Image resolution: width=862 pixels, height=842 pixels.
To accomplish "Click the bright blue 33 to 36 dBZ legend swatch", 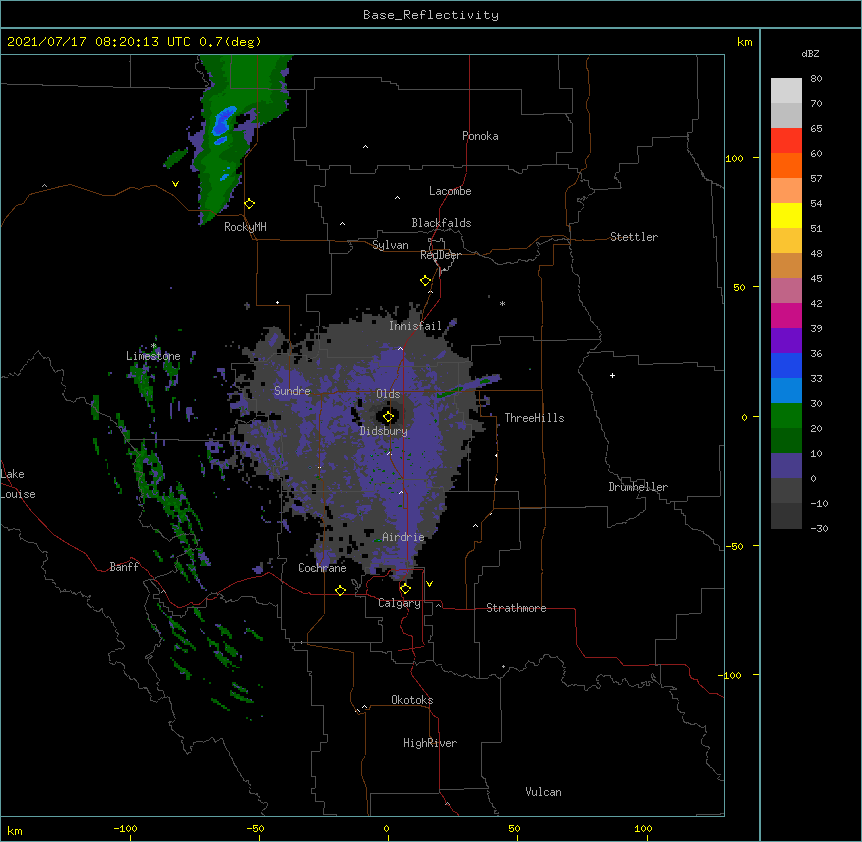I will coord(786,365).
